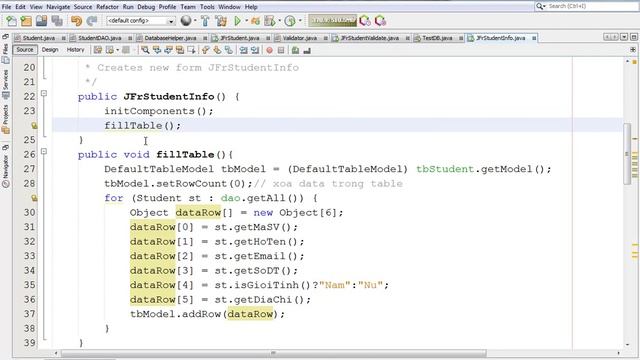Click the Find Selection magnifier icon in editor toolbar
The image size is (640, 360).
point(145,50)
